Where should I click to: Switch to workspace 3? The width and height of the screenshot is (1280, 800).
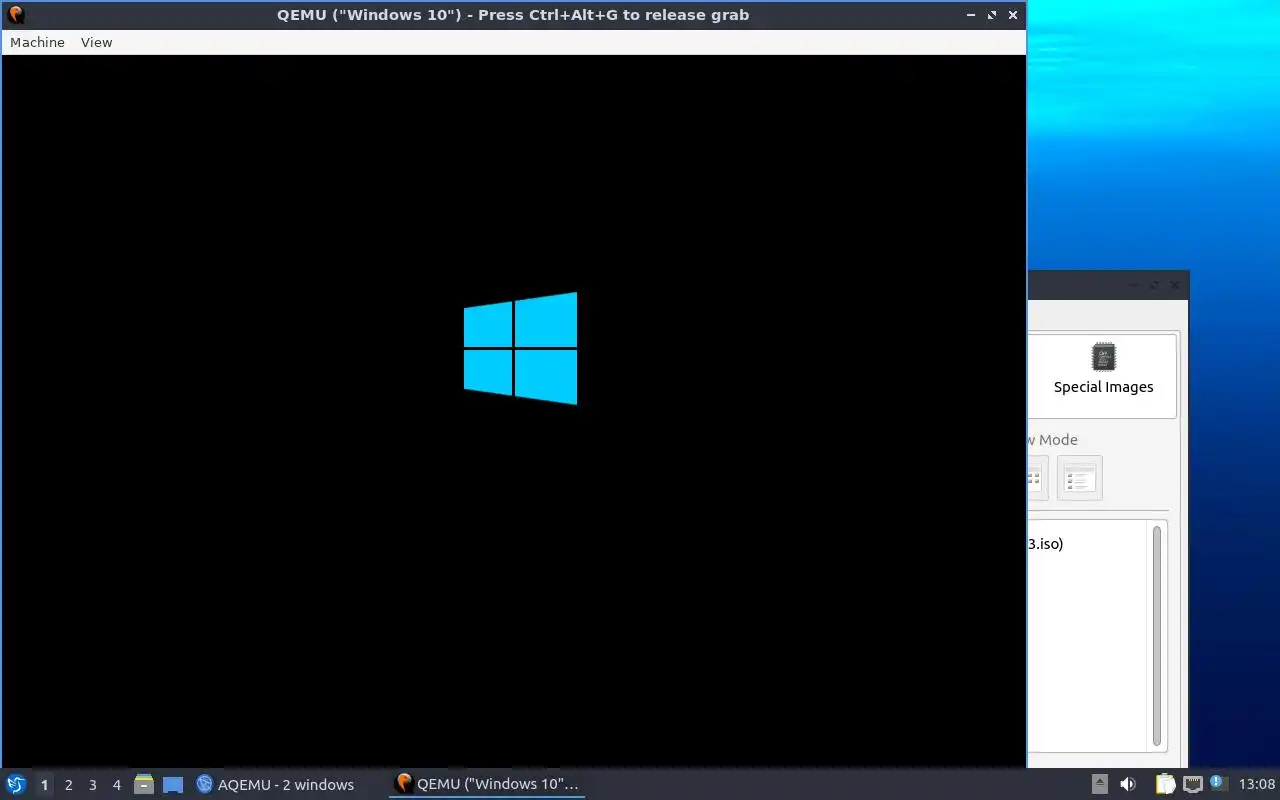[x=92, y=785]
